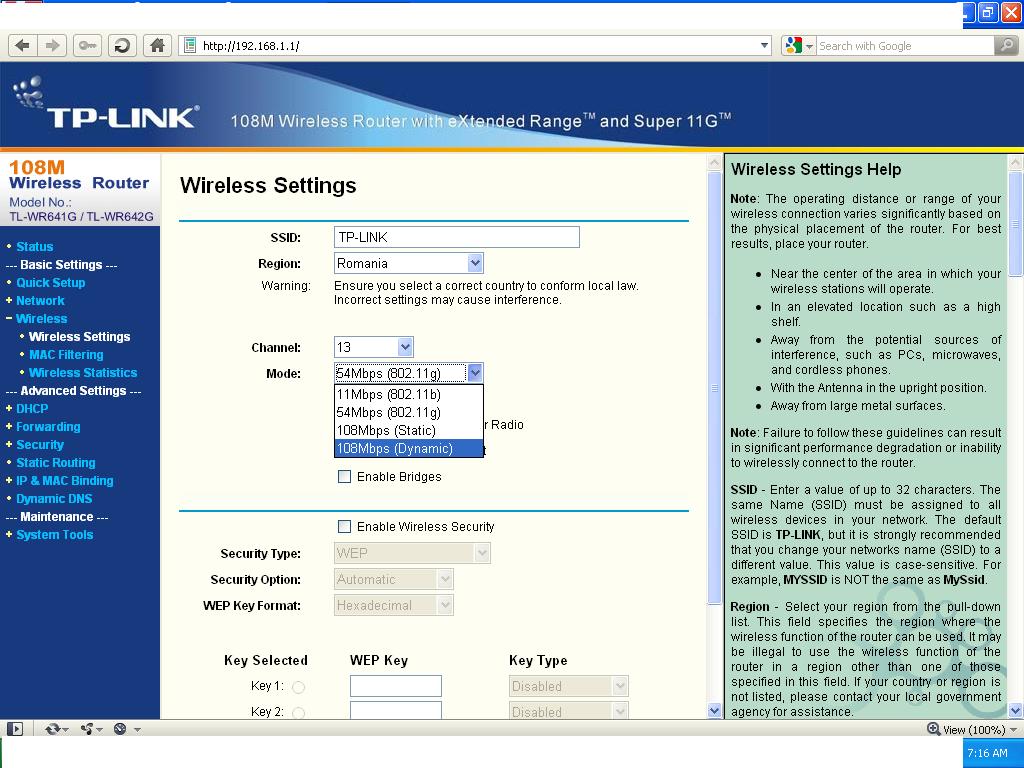Image resolution: width=1024 pixels, height=768 pixels.
Task: Expand the DHCP sidebar menu
Action: [x=32, y=409]
